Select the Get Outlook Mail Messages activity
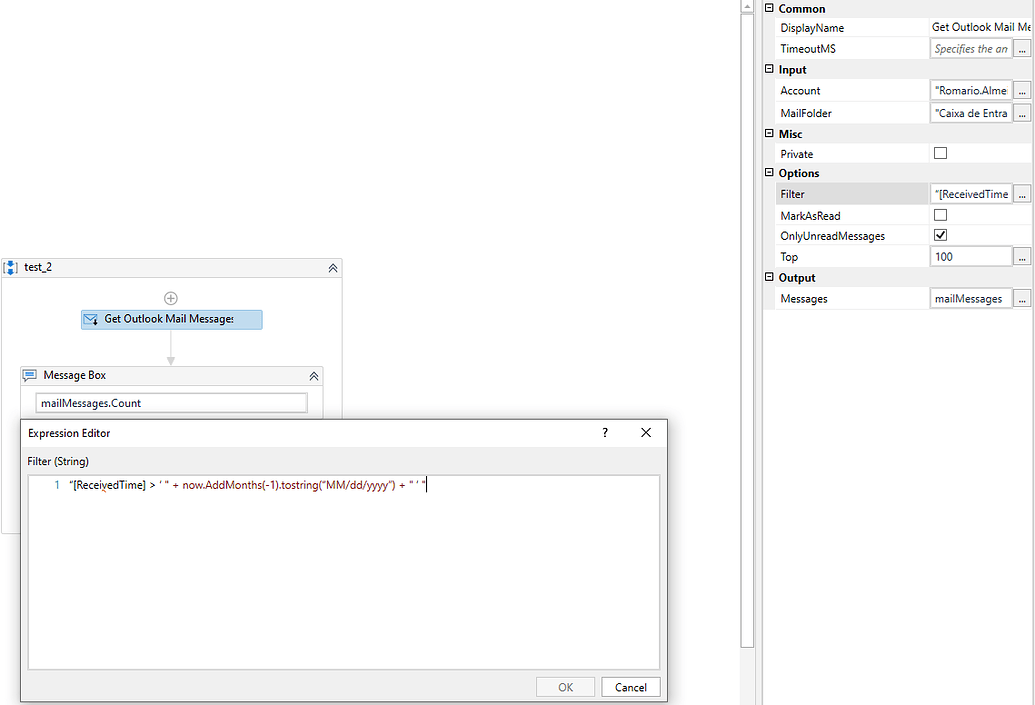The width and height of the screenshot is (1035, 705). [172, 319]
